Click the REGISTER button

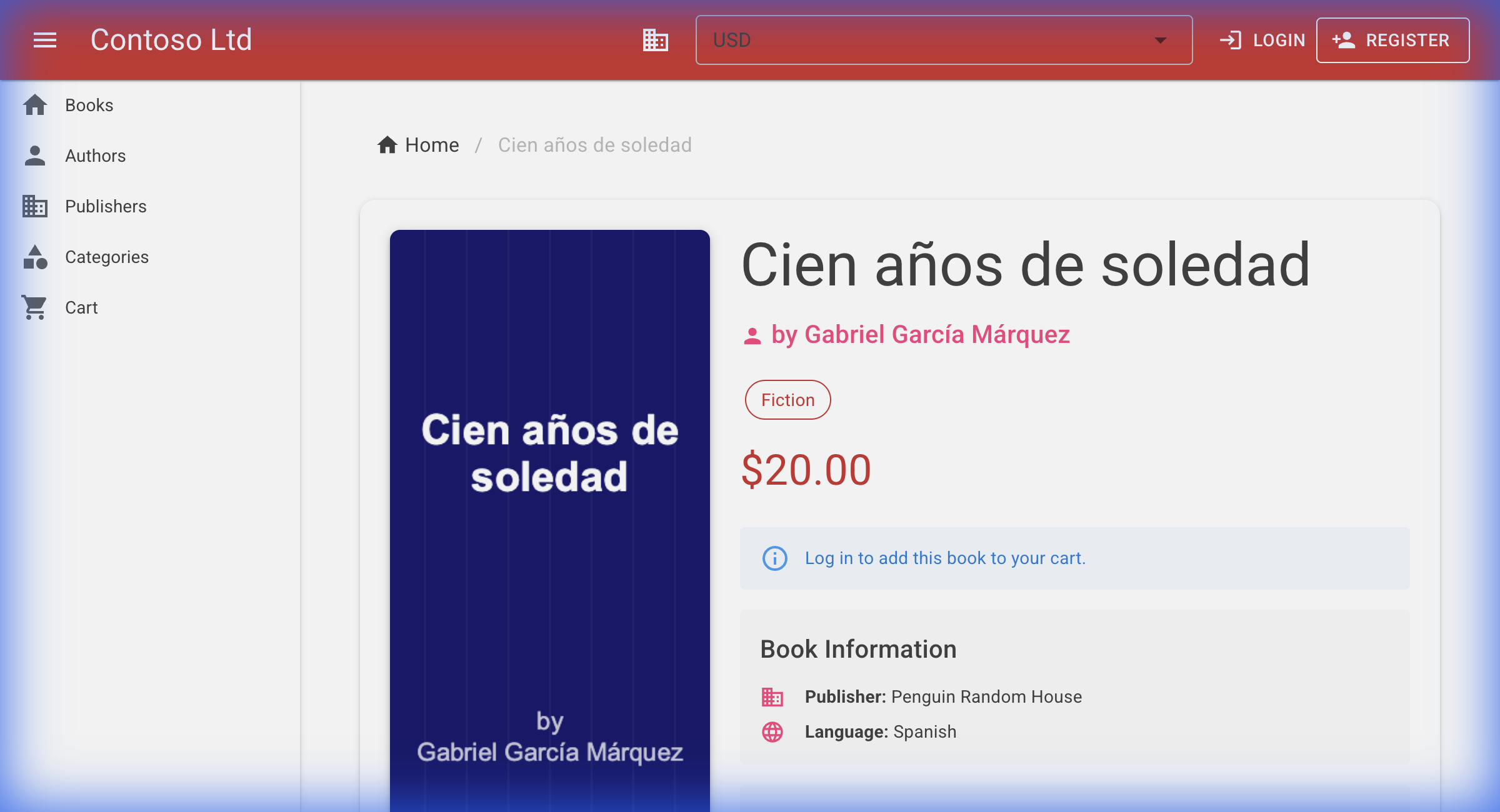point(1392,40)
